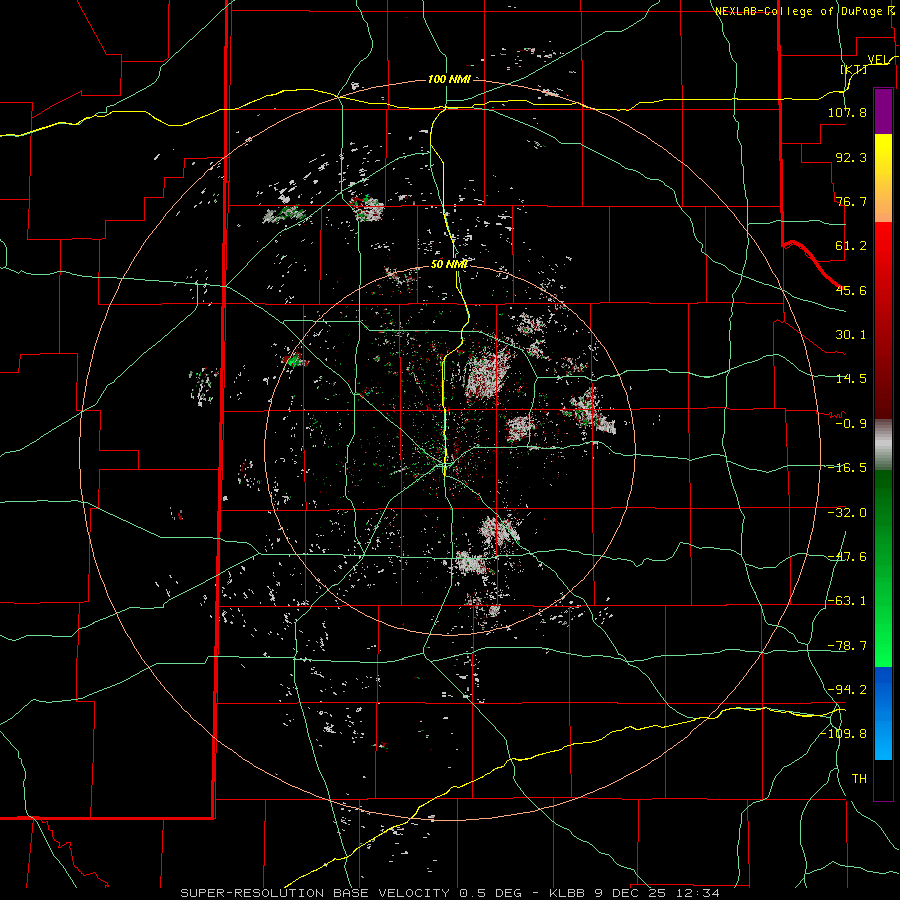The height and width of the screenshot is (900, 900).
Task: Select the 107.8 scale value
Action: point(847,112)
